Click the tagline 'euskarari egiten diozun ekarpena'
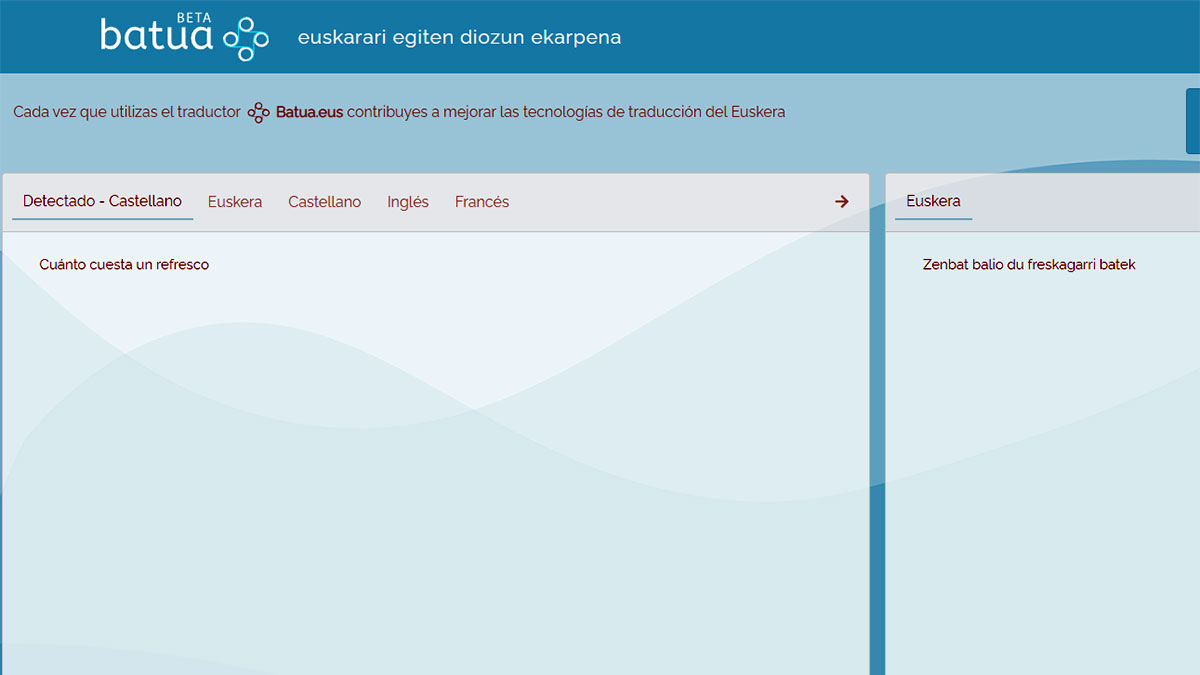The image size is (1200, 675). click(459, 38)
